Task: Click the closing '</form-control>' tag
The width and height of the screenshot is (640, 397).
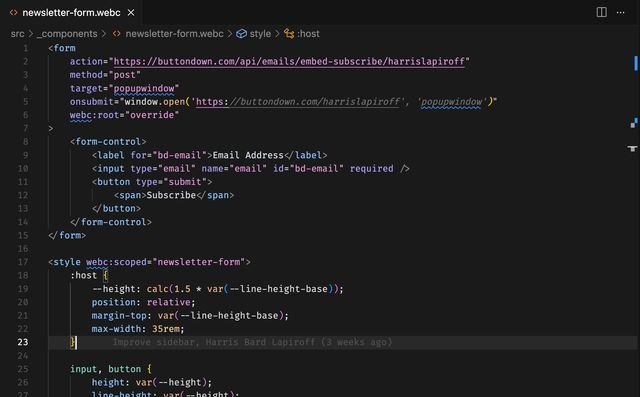Action: pyautogui.click(x=111, y=222)
